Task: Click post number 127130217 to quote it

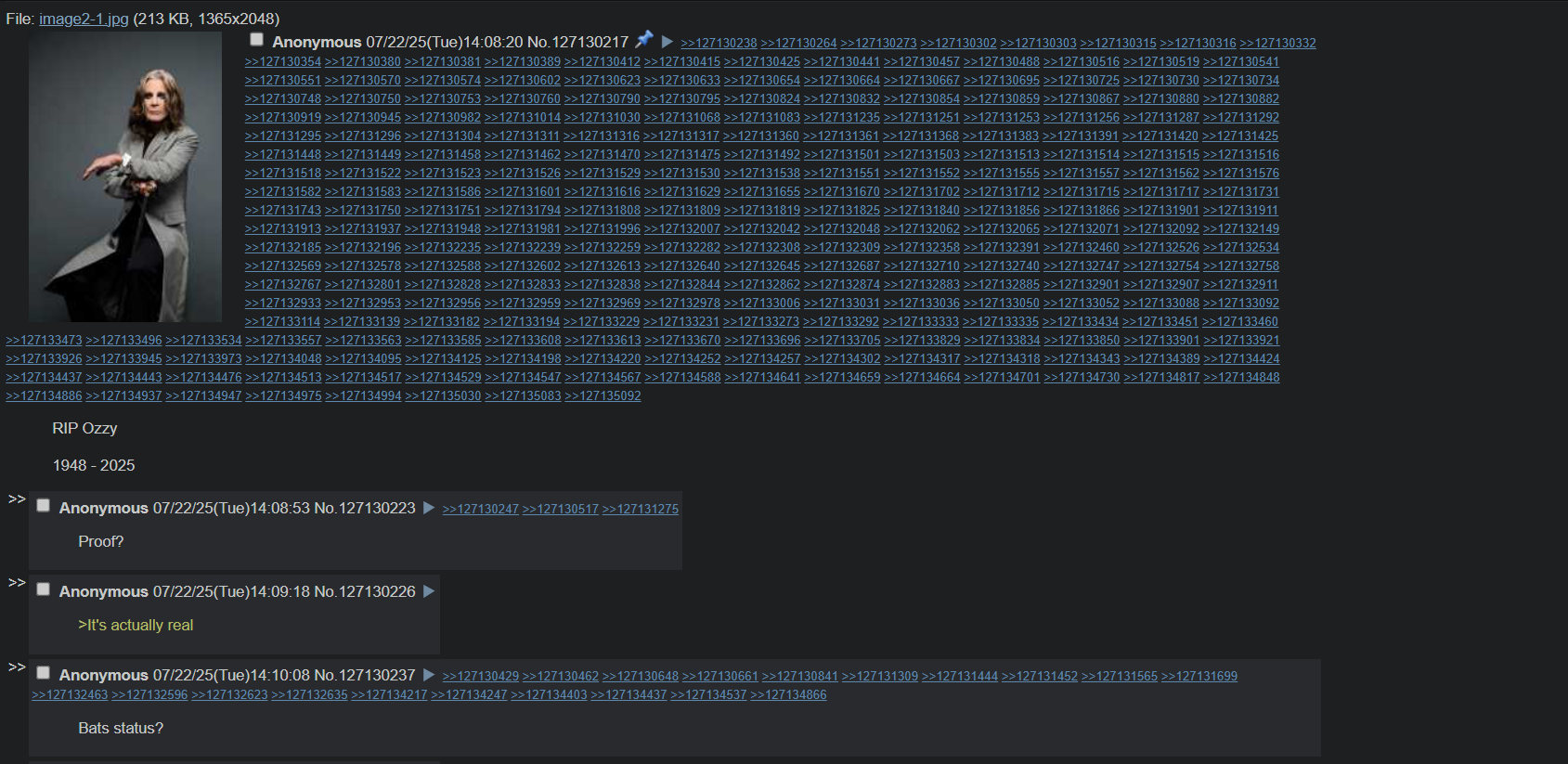Action: (590, 43)
